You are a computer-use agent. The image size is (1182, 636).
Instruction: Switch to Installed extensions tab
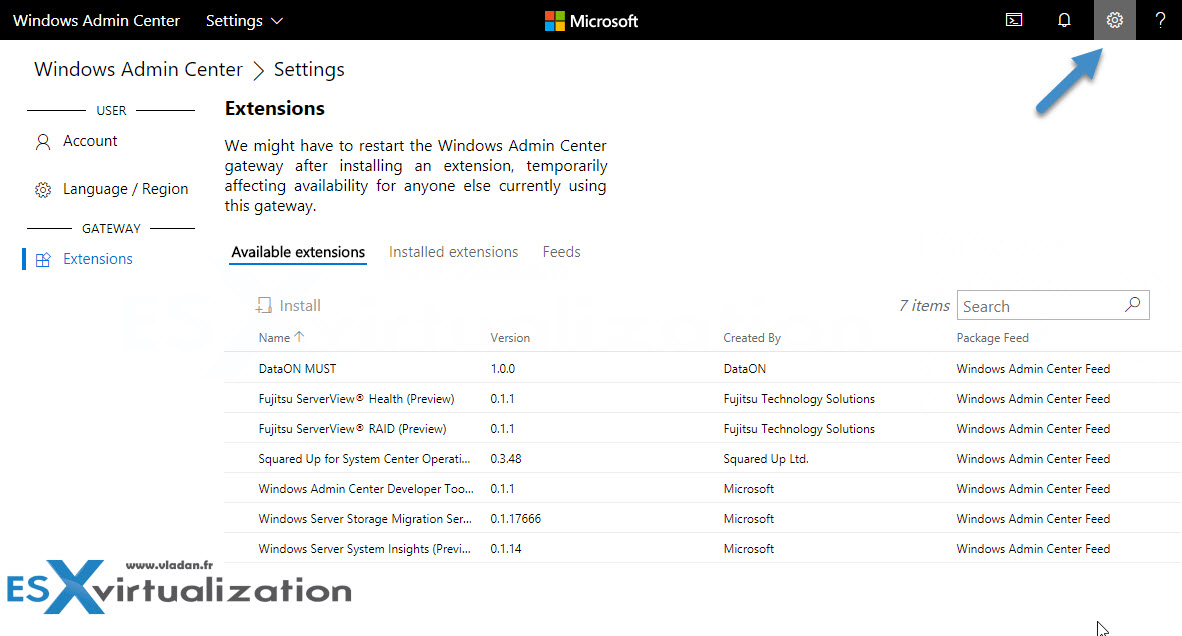(453, 252)
